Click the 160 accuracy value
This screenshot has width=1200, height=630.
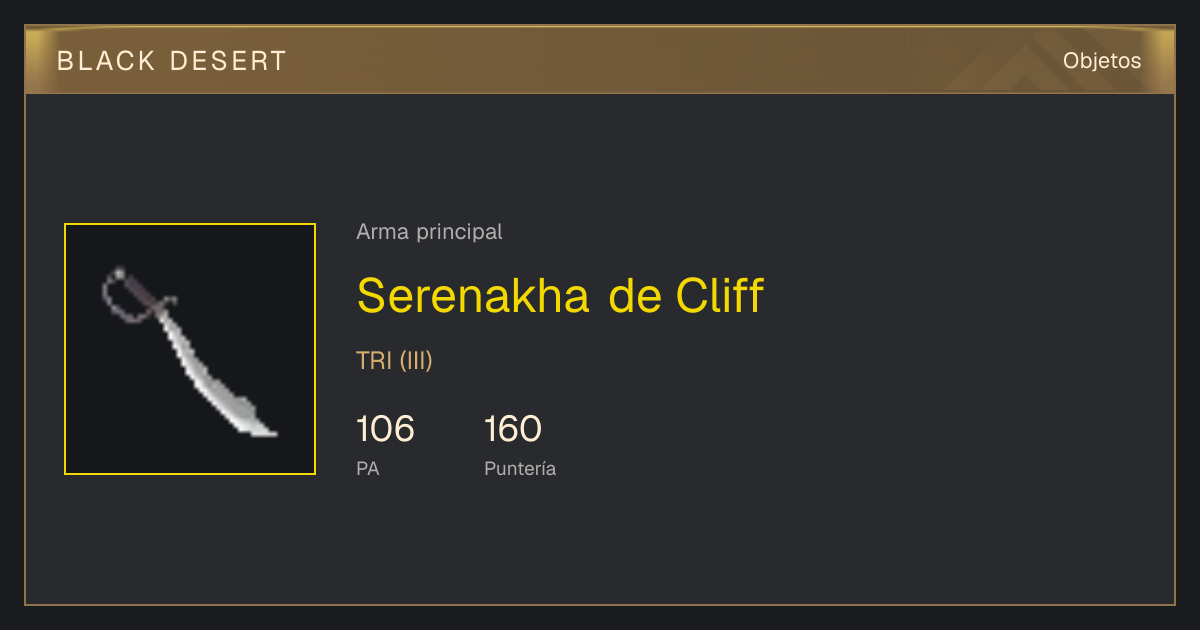point(513,429)
